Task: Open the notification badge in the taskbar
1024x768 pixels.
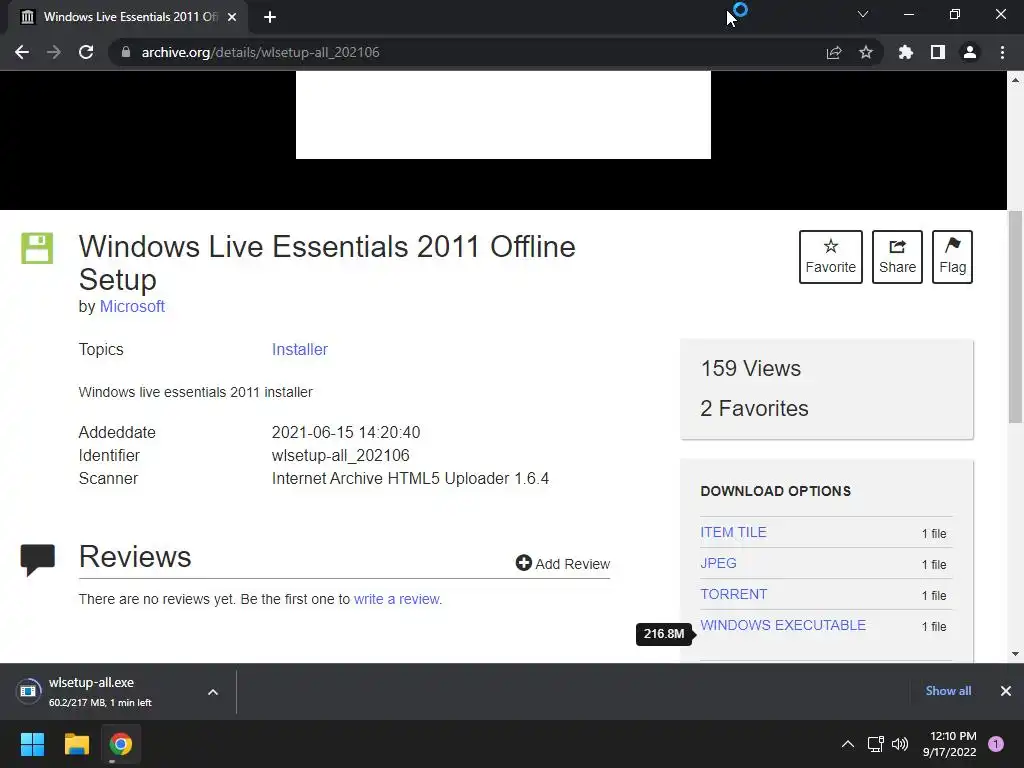Action: (x=996, y=744)
